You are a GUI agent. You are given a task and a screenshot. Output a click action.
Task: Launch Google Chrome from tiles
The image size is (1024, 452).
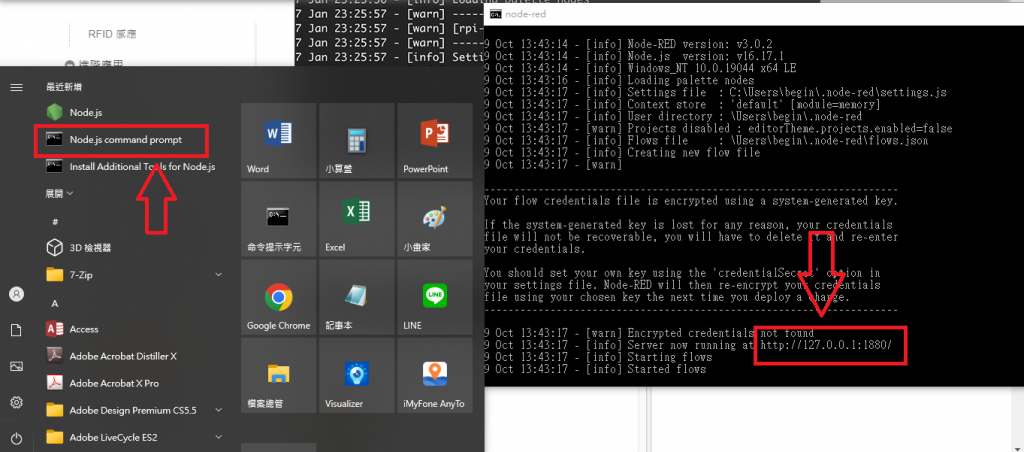pos(278,297)
